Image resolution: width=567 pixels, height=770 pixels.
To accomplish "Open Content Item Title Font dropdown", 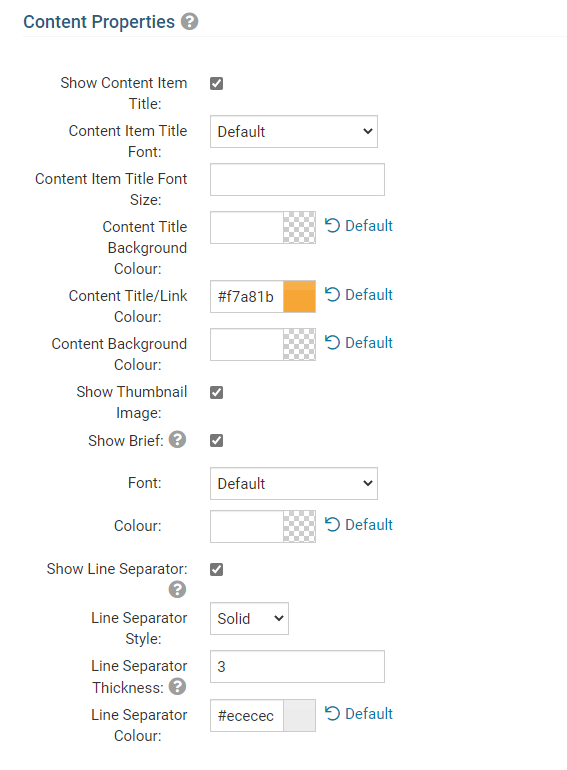I will pos(294,132).
